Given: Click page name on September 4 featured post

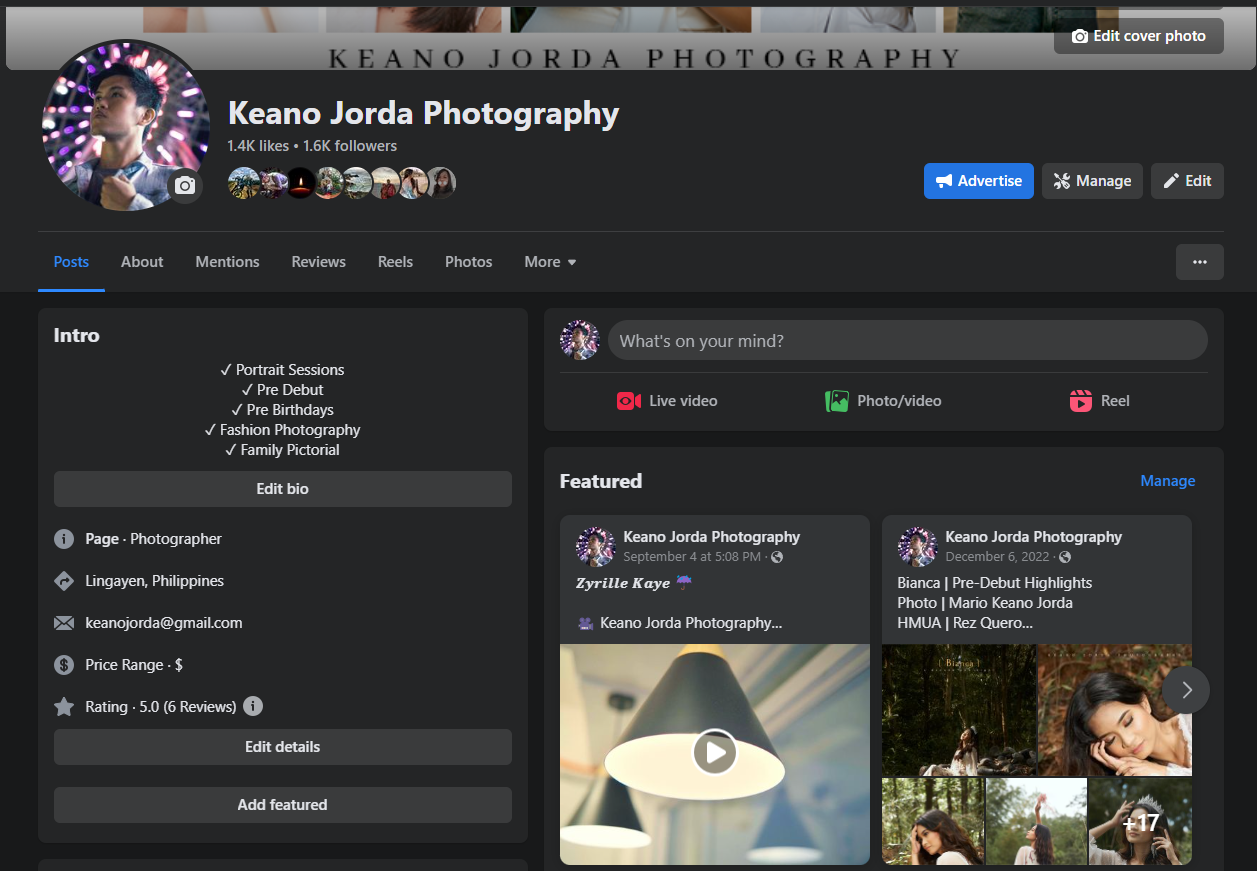Looking at the screenshot, I should coord(712,537).
